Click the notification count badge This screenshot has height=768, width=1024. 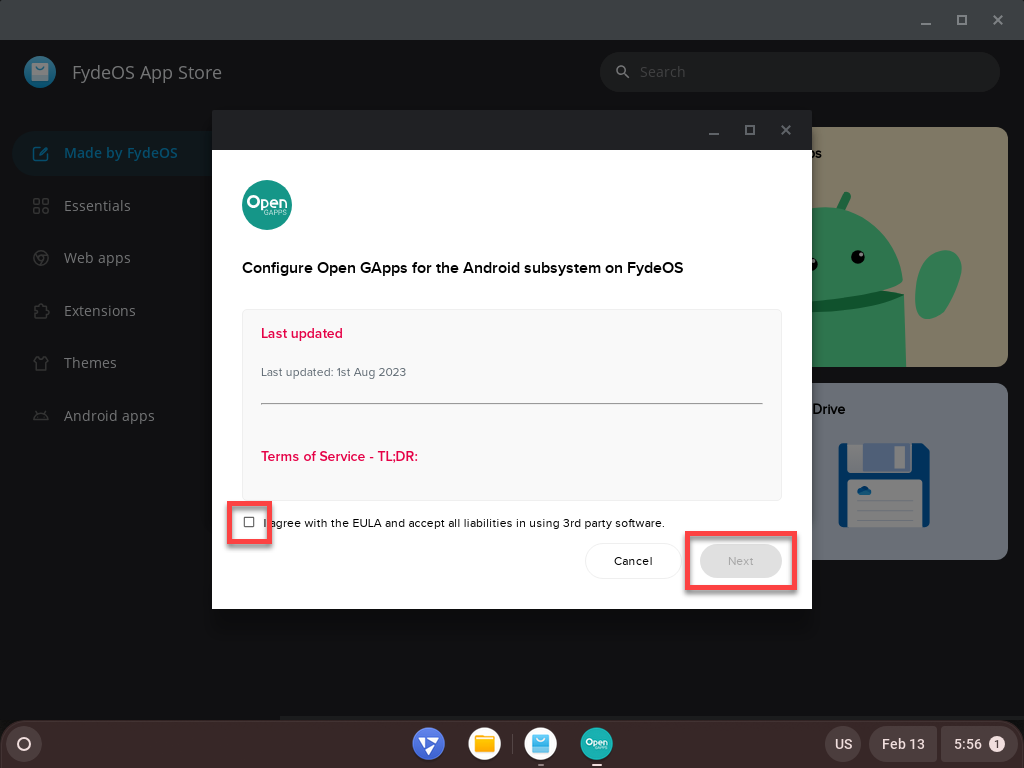coord(997,744)
